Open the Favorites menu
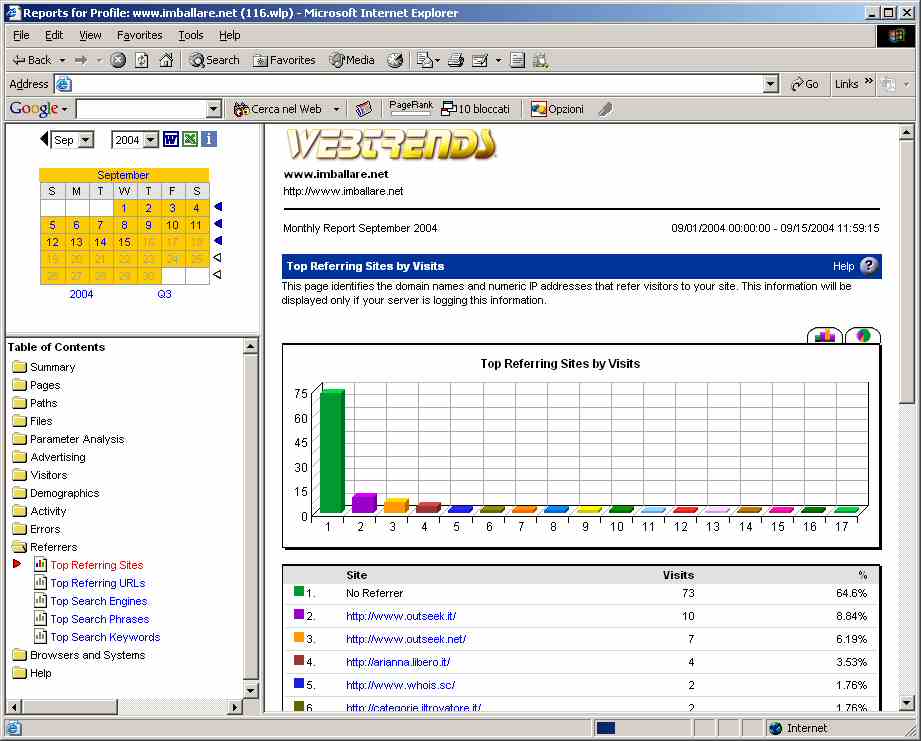Image resolution: width=921 pixels, height=741 pixels. (140, 35)
